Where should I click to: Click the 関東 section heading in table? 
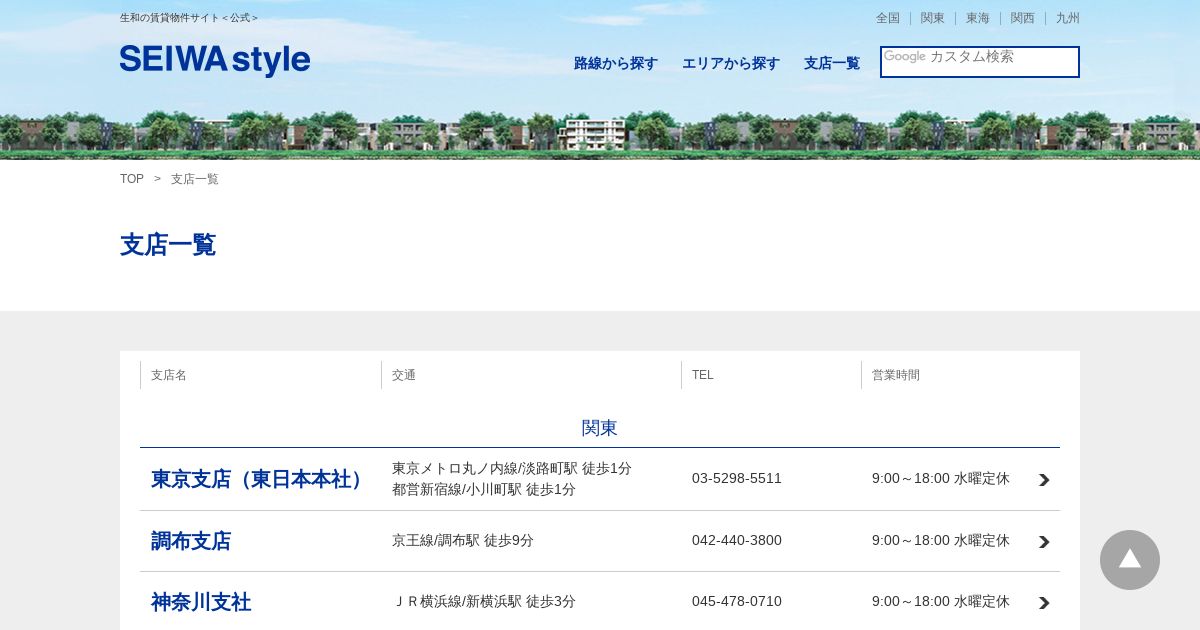[600, 428]
